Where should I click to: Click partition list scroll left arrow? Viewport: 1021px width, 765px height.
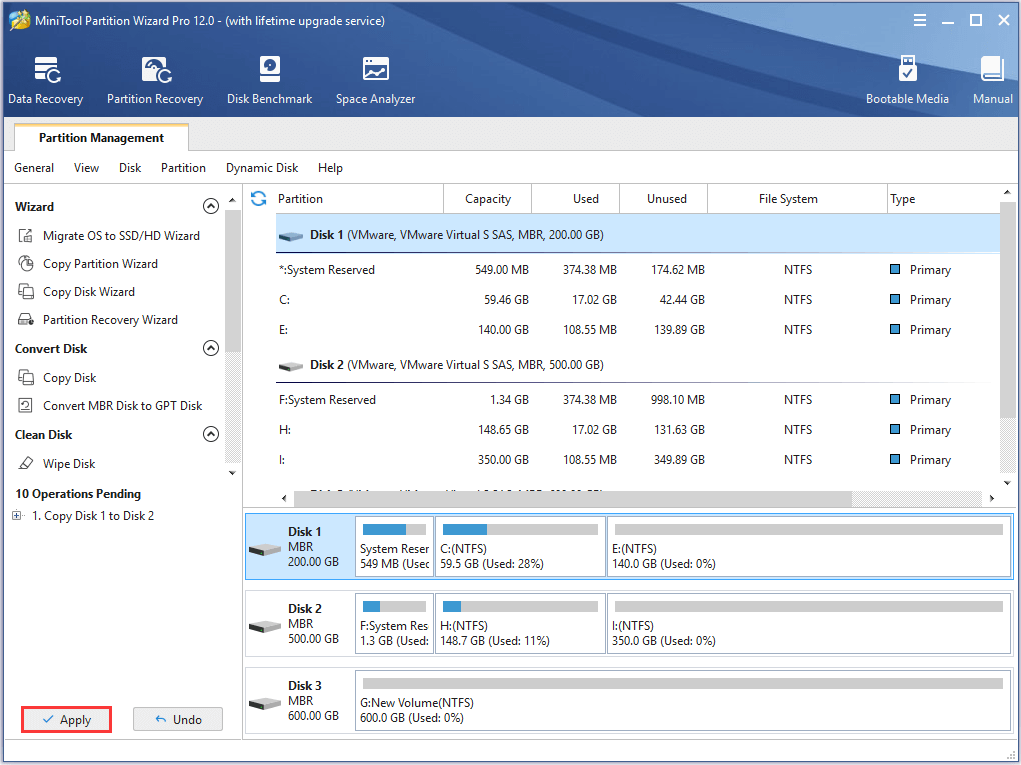(284, 499)
